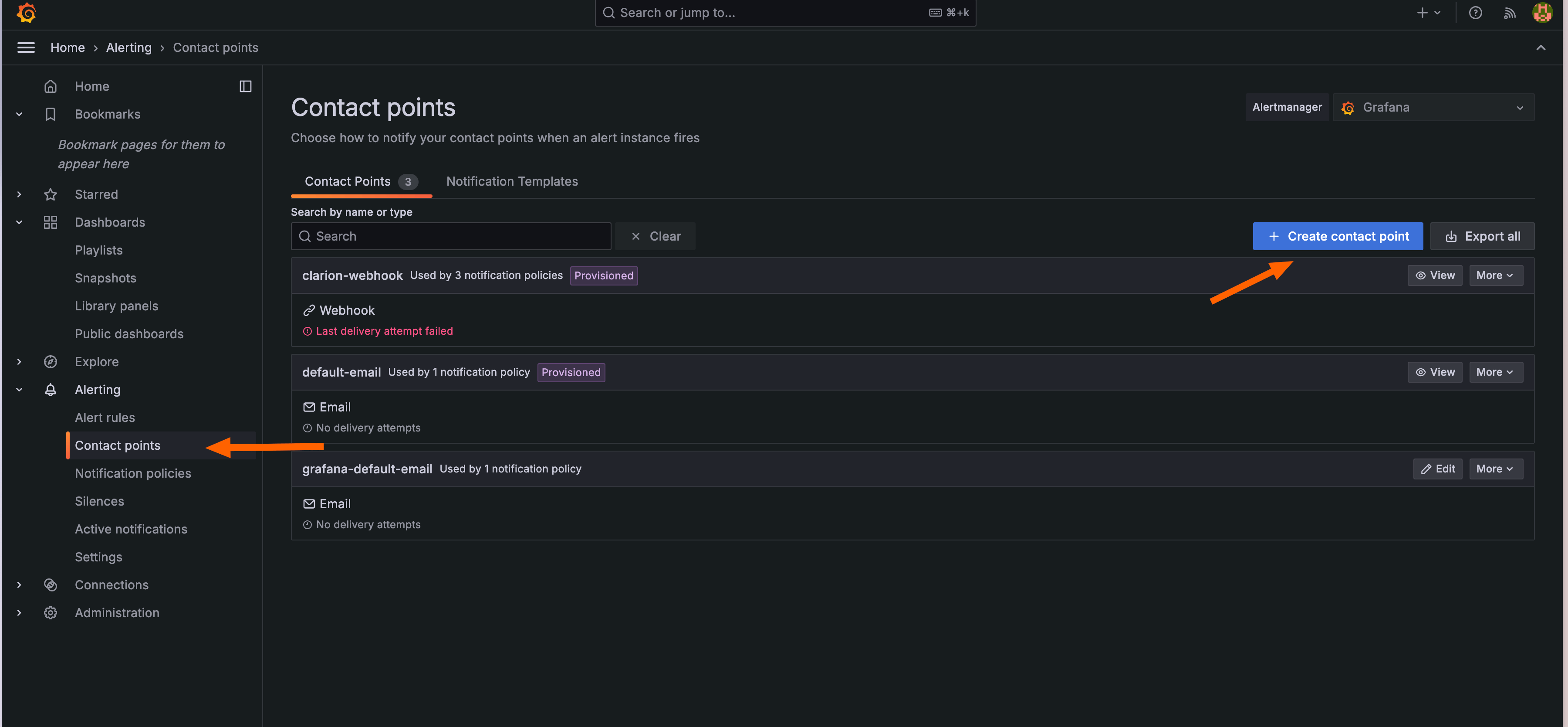Undock the sidebar menu panel
1568x727 pixels.
pyautogui.click(x=245, y=86)
